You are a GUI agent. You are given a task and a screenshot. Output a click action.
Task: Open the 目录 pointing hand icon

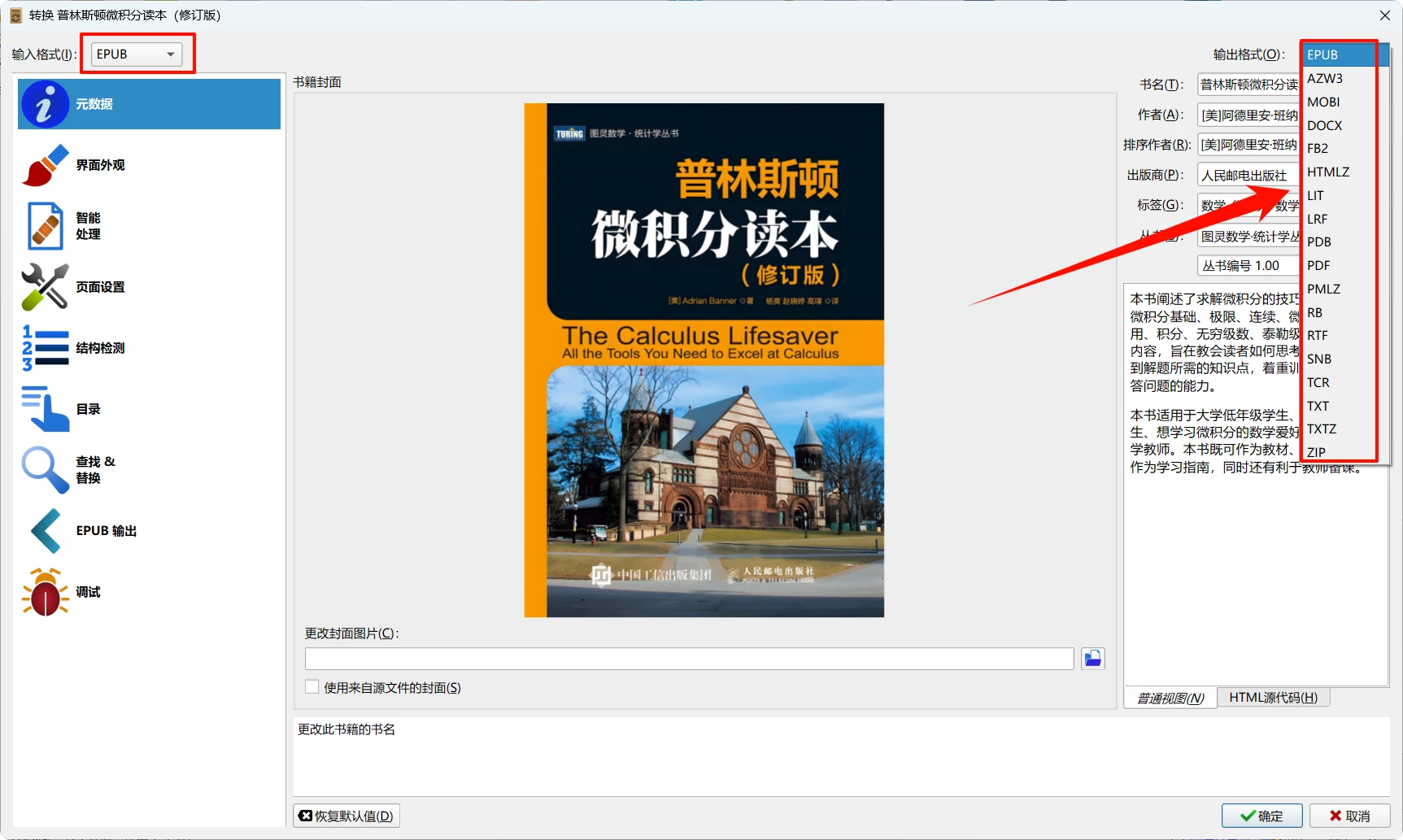[x=45, y=409]
